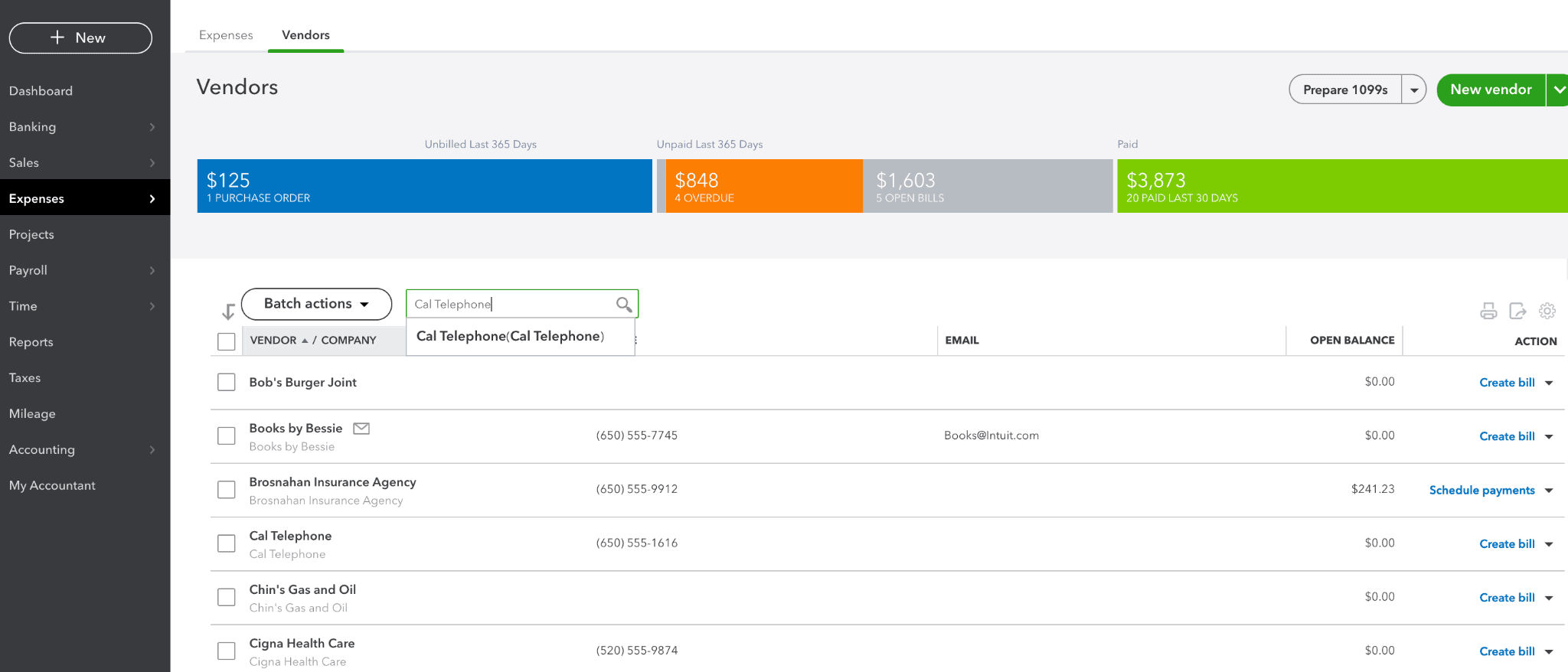
Task: Open action dropdown for Chin's Gas and Oil
Action: click(1549, 598)
